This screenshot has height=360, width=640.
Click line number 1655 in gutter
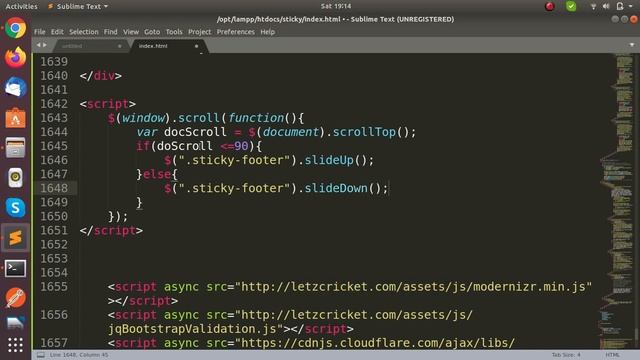[x=54, y=287]
